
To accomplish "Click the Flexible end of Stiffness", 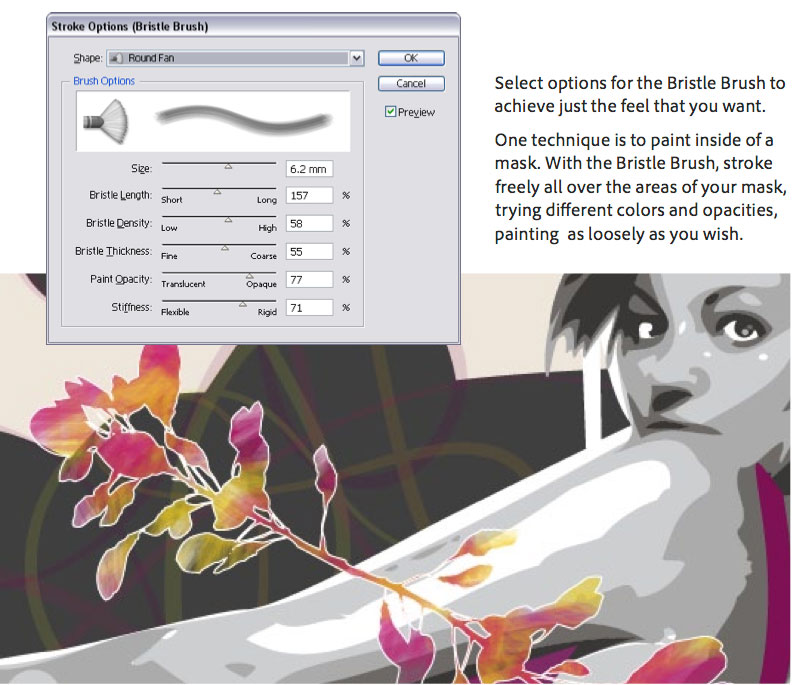I will pyautogui.click(x=175, y=312).
